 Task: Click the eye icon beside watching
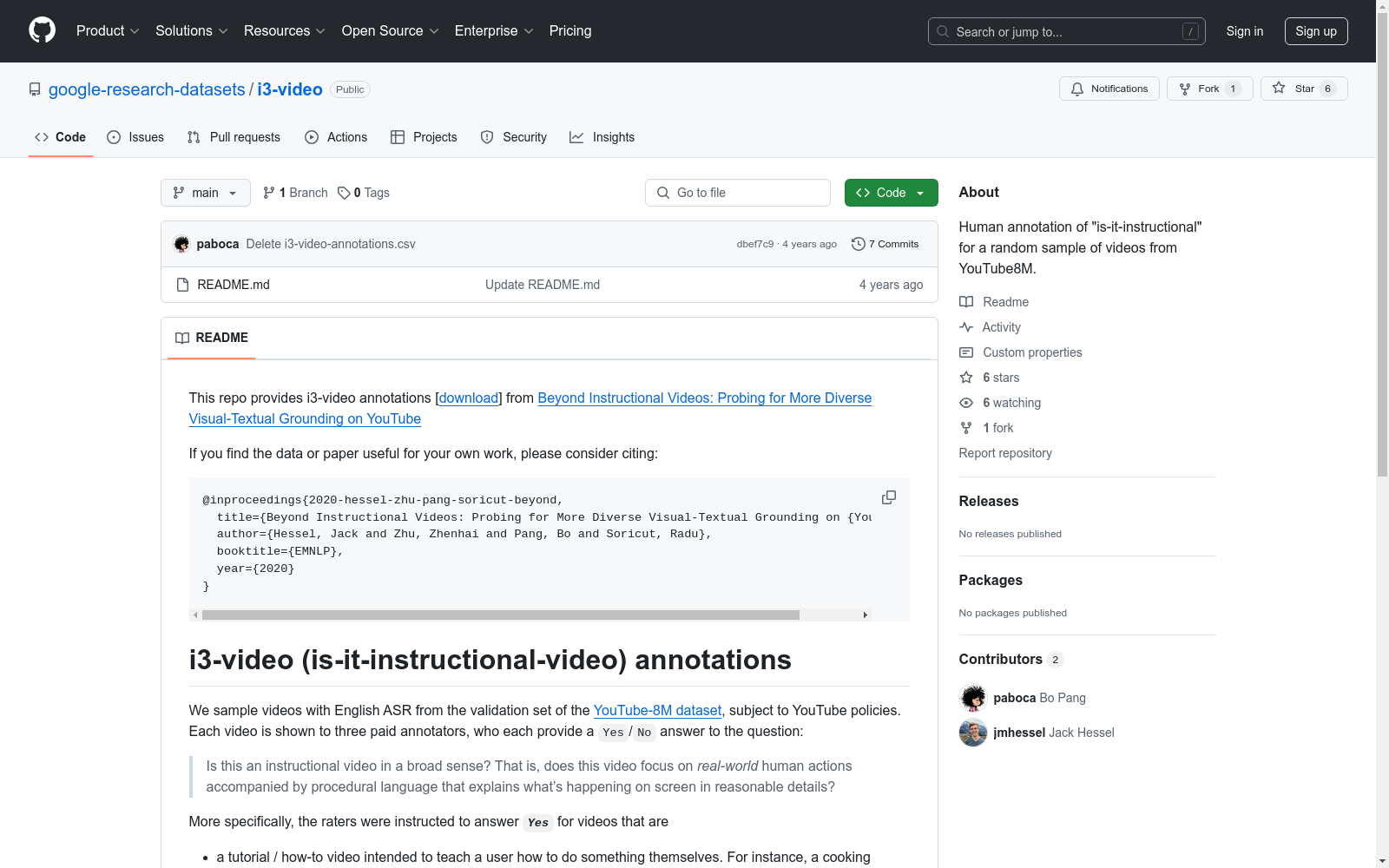click(x=966, y=403)
